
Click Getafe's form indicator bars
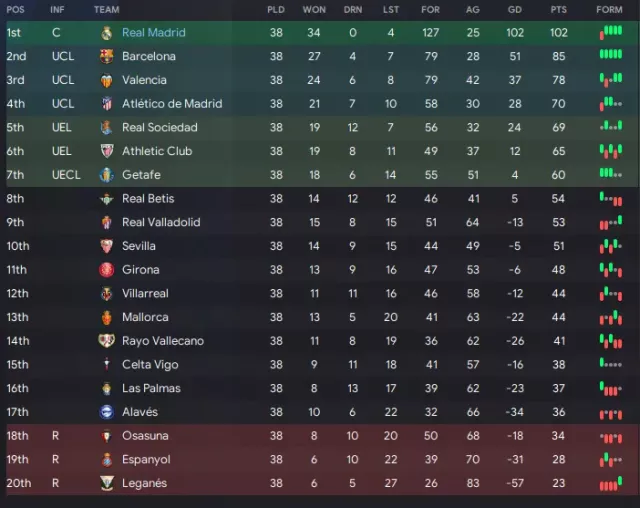click(611, 173)
